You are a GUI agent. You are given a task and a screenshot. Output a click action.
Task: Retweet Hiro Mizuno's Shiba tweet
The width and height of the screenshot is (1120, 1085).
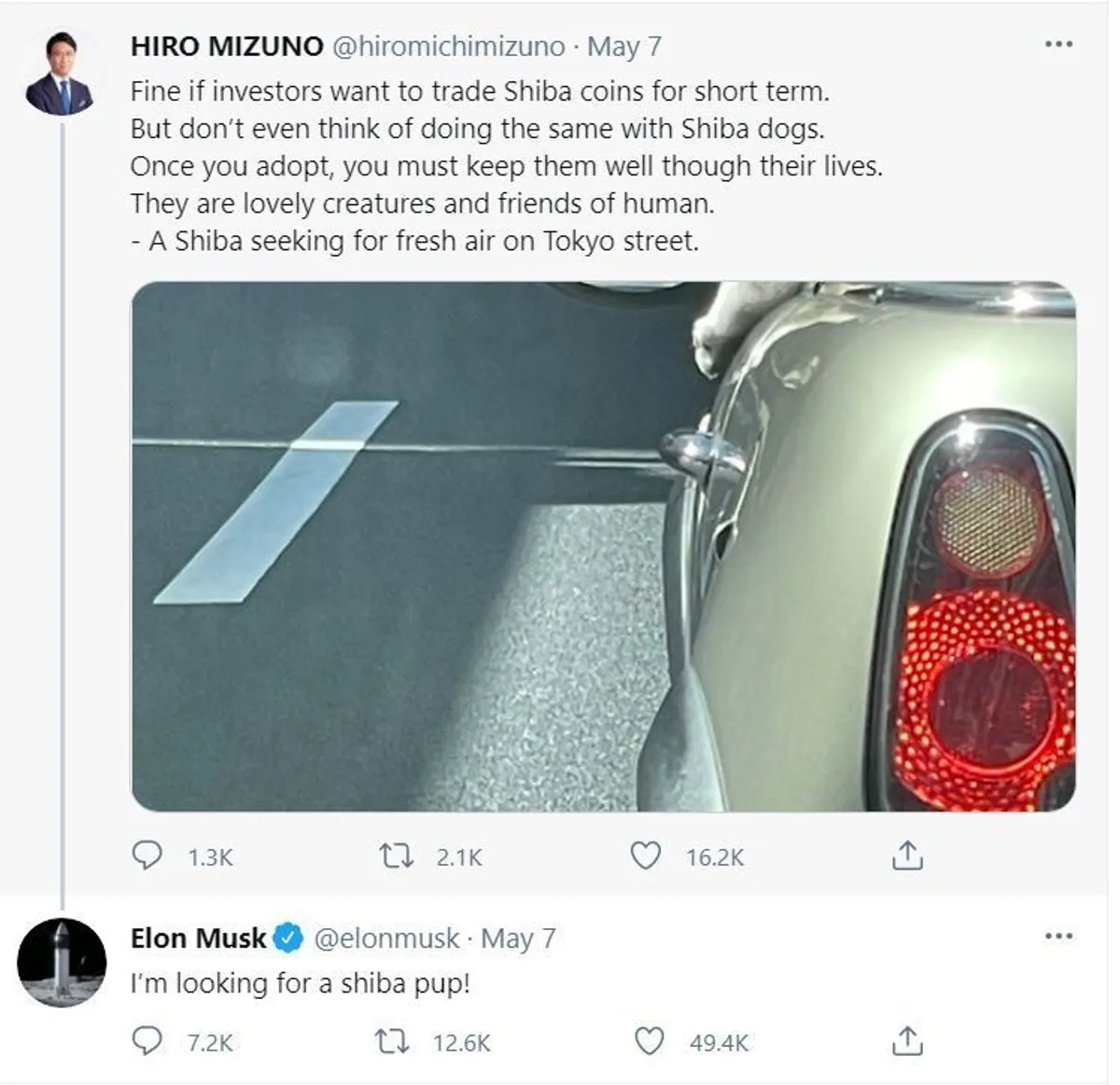coord(399,856)
